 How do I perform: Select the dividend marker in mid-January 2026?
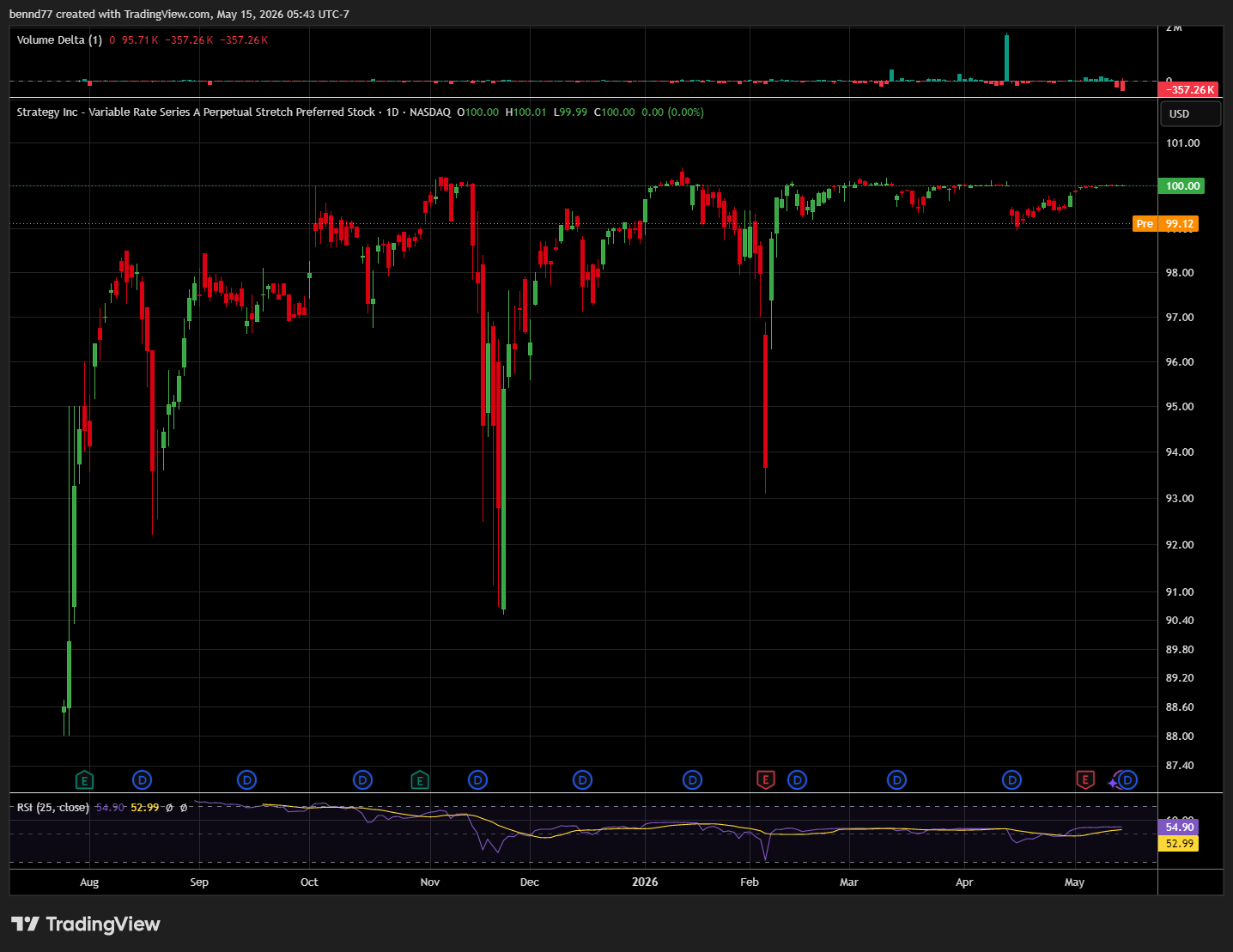point(692,780)
